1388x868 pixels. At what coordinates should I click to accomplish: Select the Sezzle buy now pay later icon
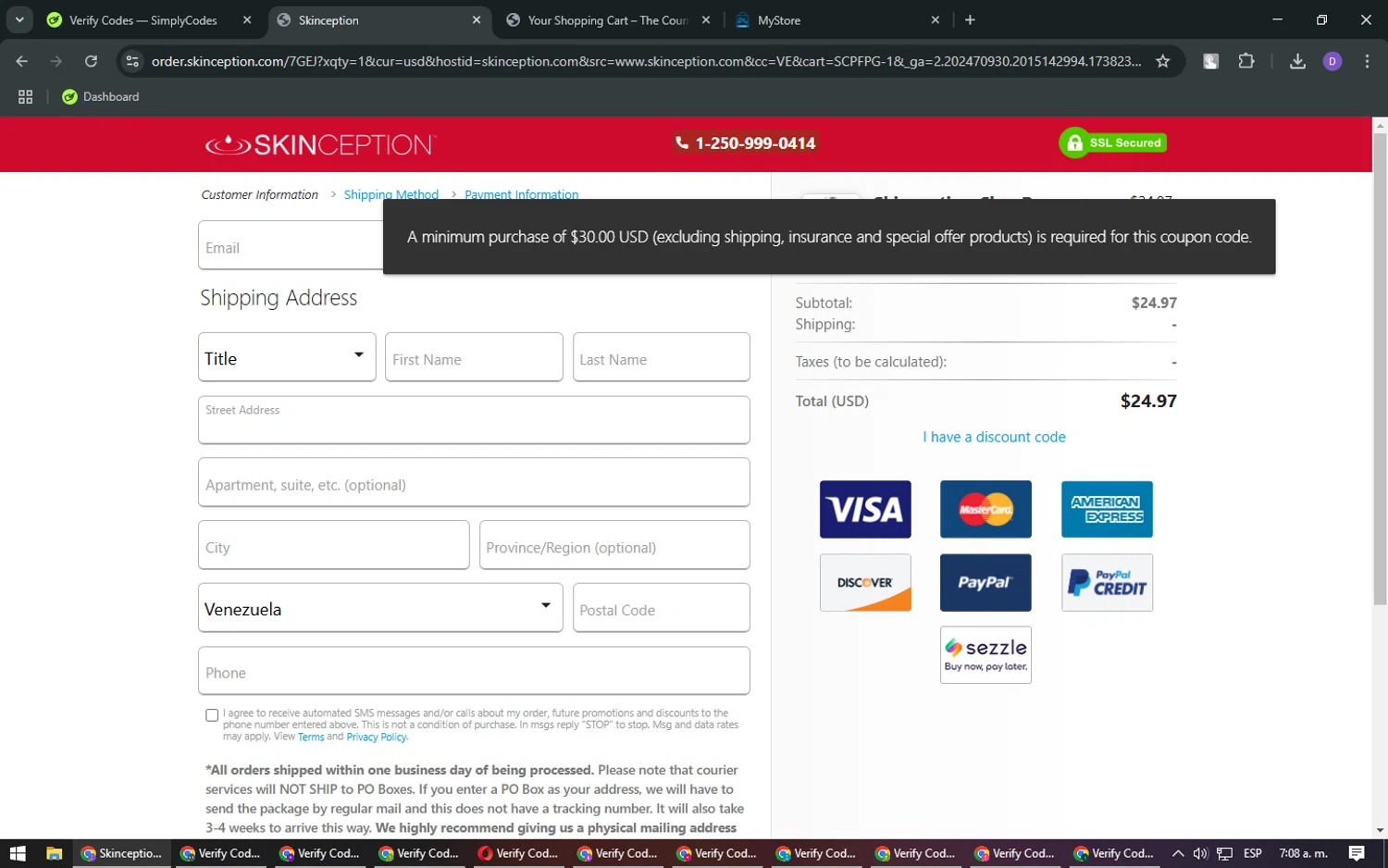click(x=985, y=655)
